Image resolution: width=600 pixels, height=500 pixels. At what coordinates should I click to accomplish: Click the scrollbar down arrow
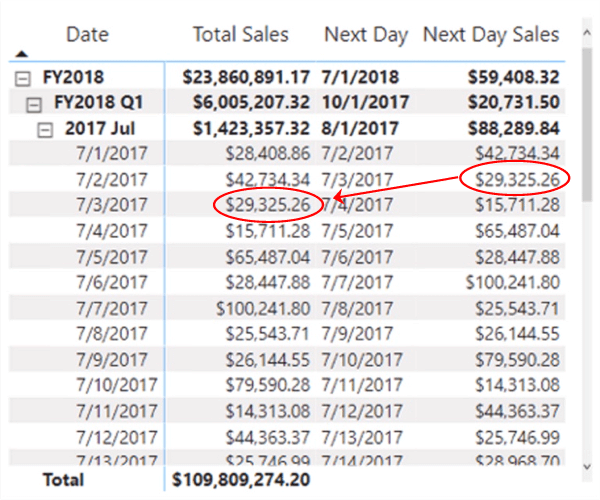tap(588, 463)
